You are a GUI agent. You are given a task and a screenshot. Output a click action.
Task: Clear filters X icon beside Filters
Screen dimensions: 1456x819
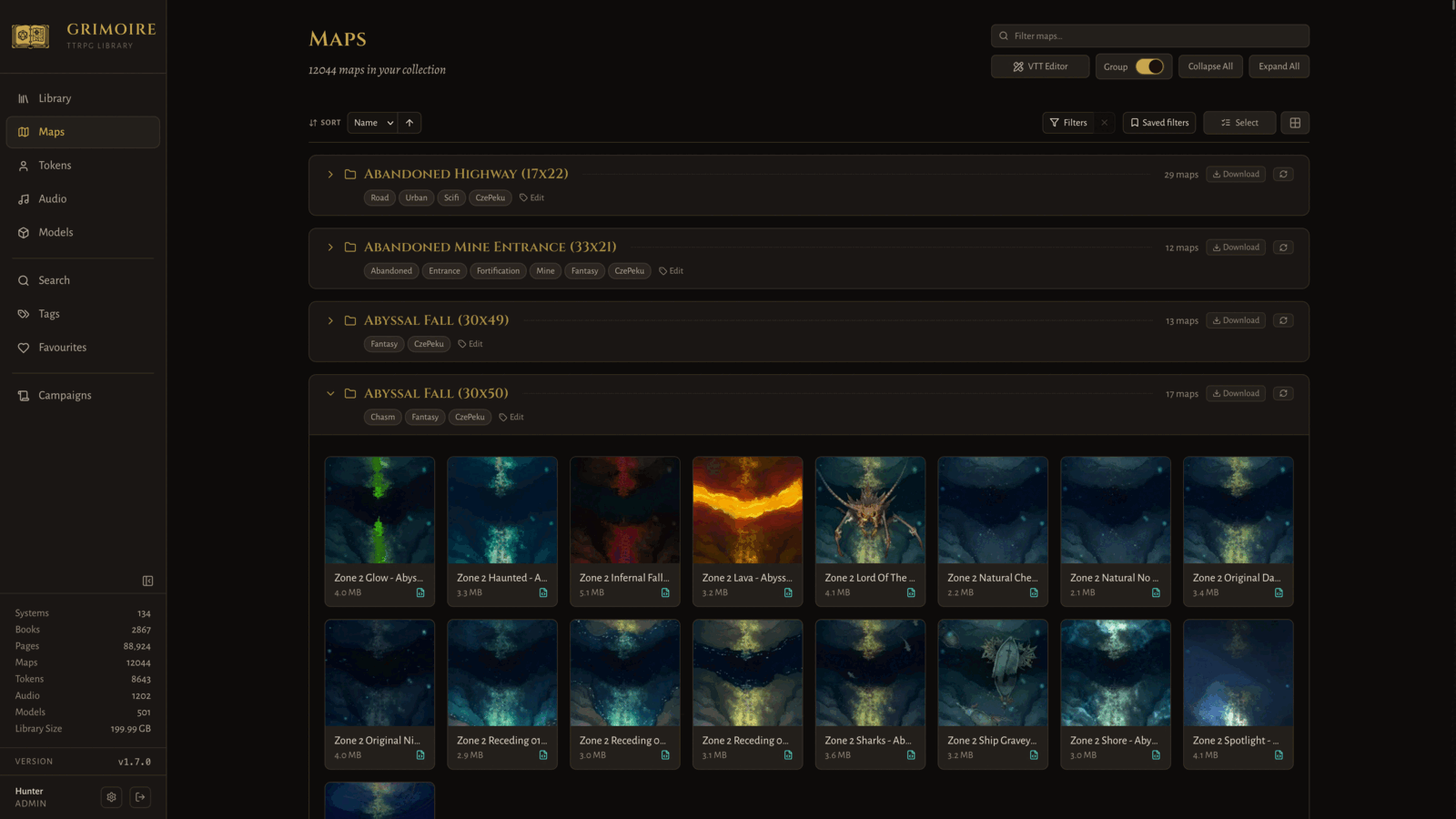click(1105, 123)
